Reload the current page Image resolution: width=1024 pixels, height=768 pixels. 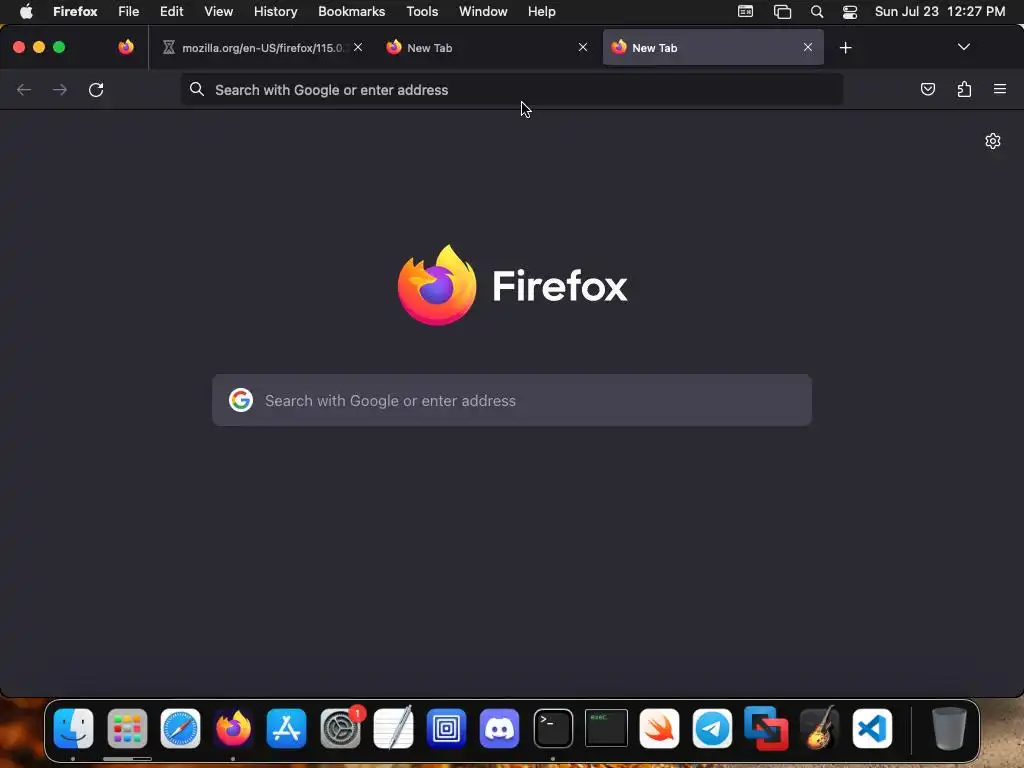(96, 89)
